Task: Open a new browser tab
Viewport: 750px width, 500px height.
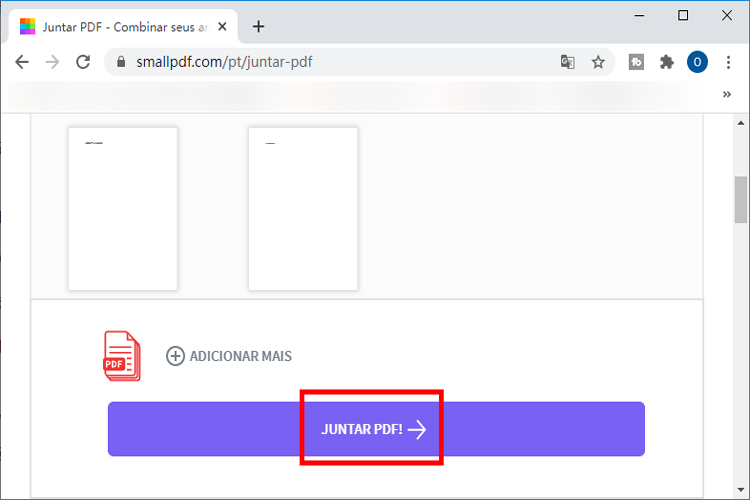Action: pos(258,26)
